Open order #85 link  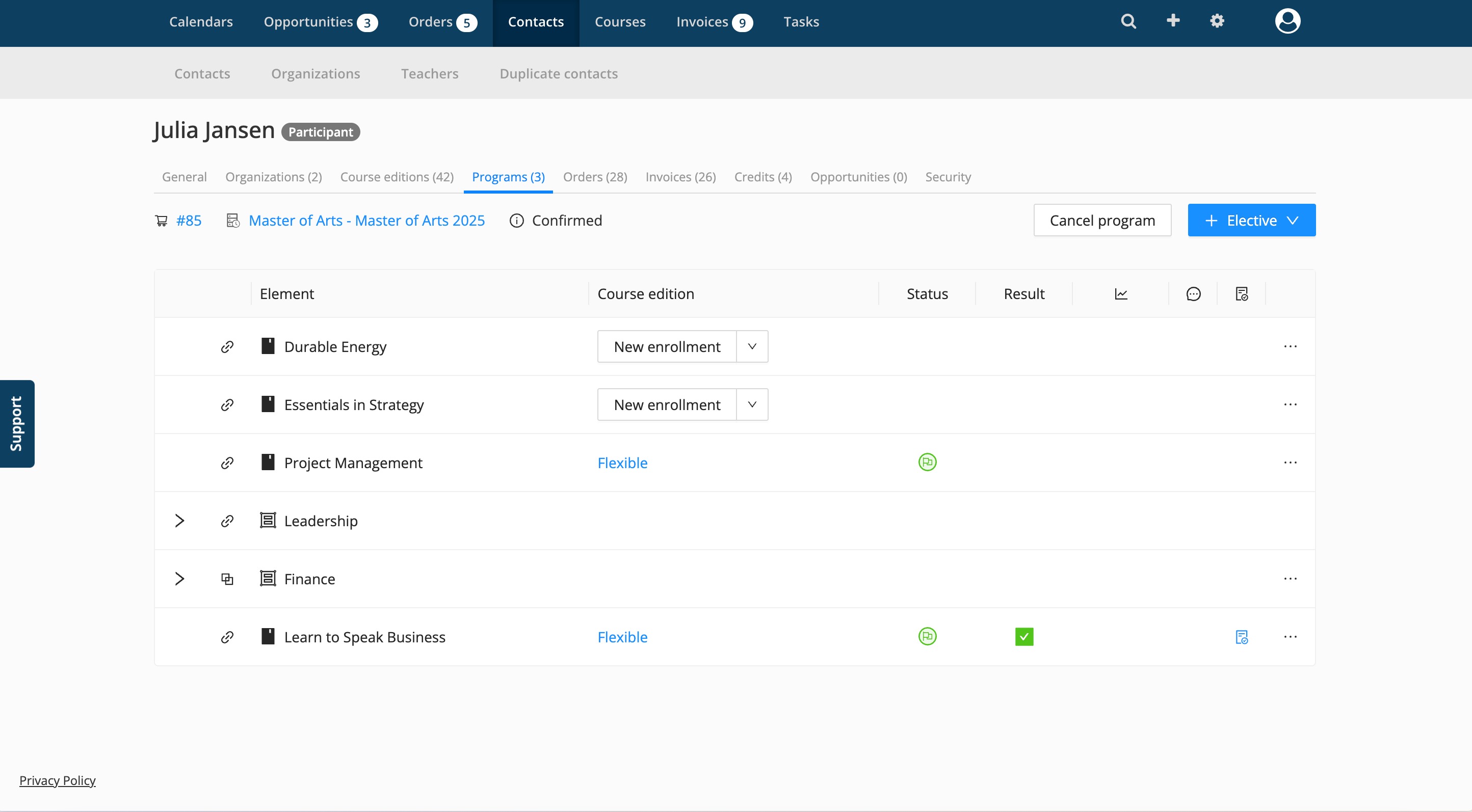(189, 221)
